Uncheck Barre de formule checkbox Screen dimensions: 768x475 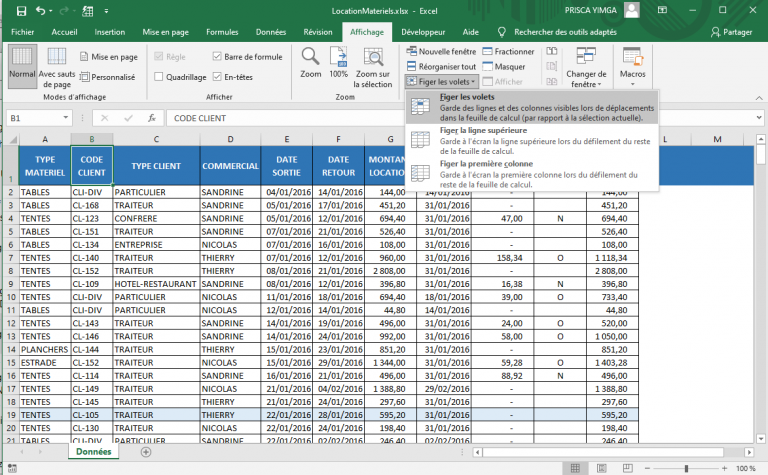[218, 57]
